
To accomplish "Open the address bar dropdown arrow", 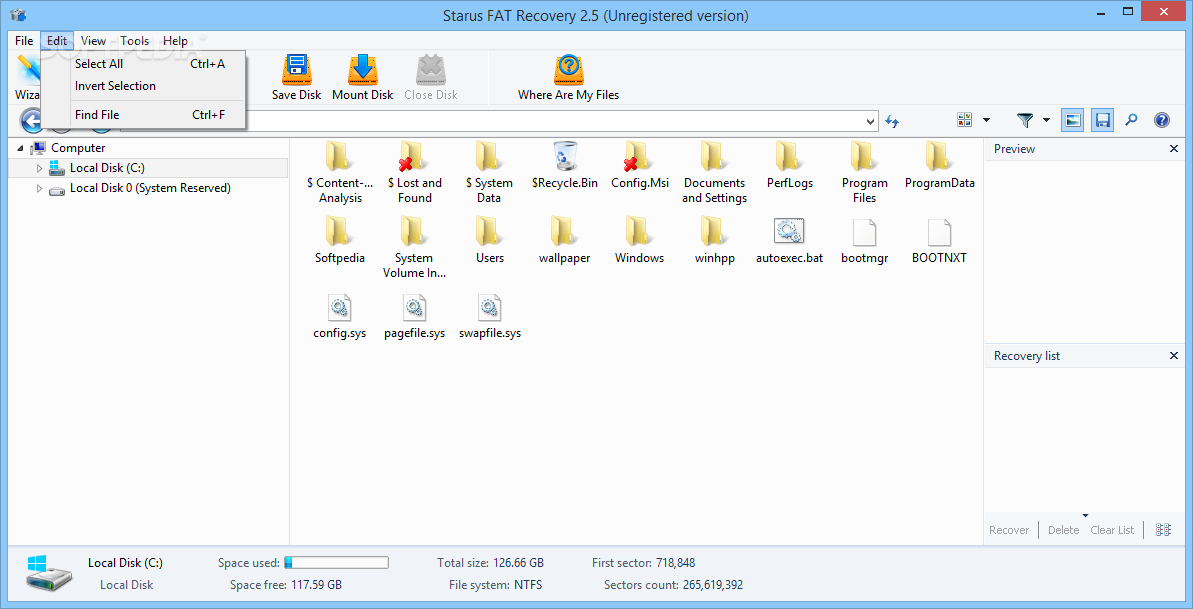I will (x=871, y=121).
